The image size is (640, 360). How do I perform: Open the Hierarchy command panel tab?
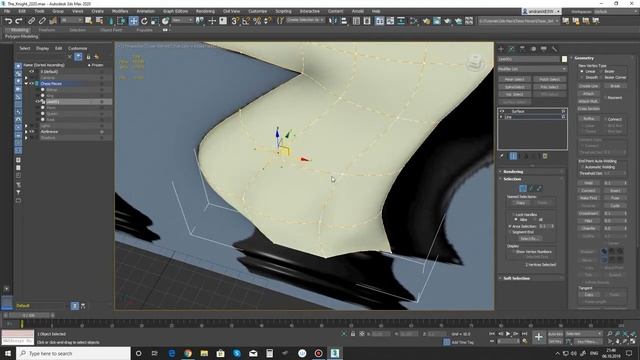(x=522, y=49)
